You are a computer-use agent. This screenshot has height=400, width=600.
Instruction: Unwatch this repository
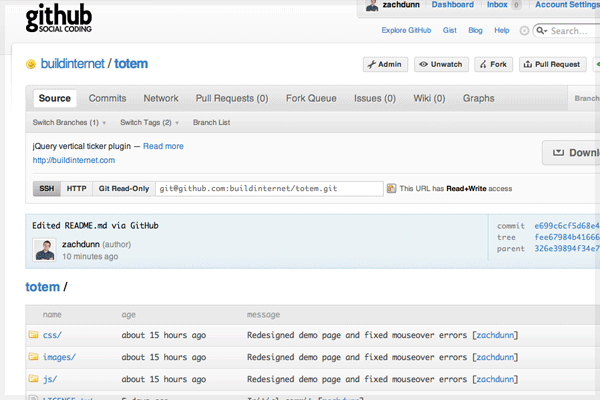click(x=441, y=64)
